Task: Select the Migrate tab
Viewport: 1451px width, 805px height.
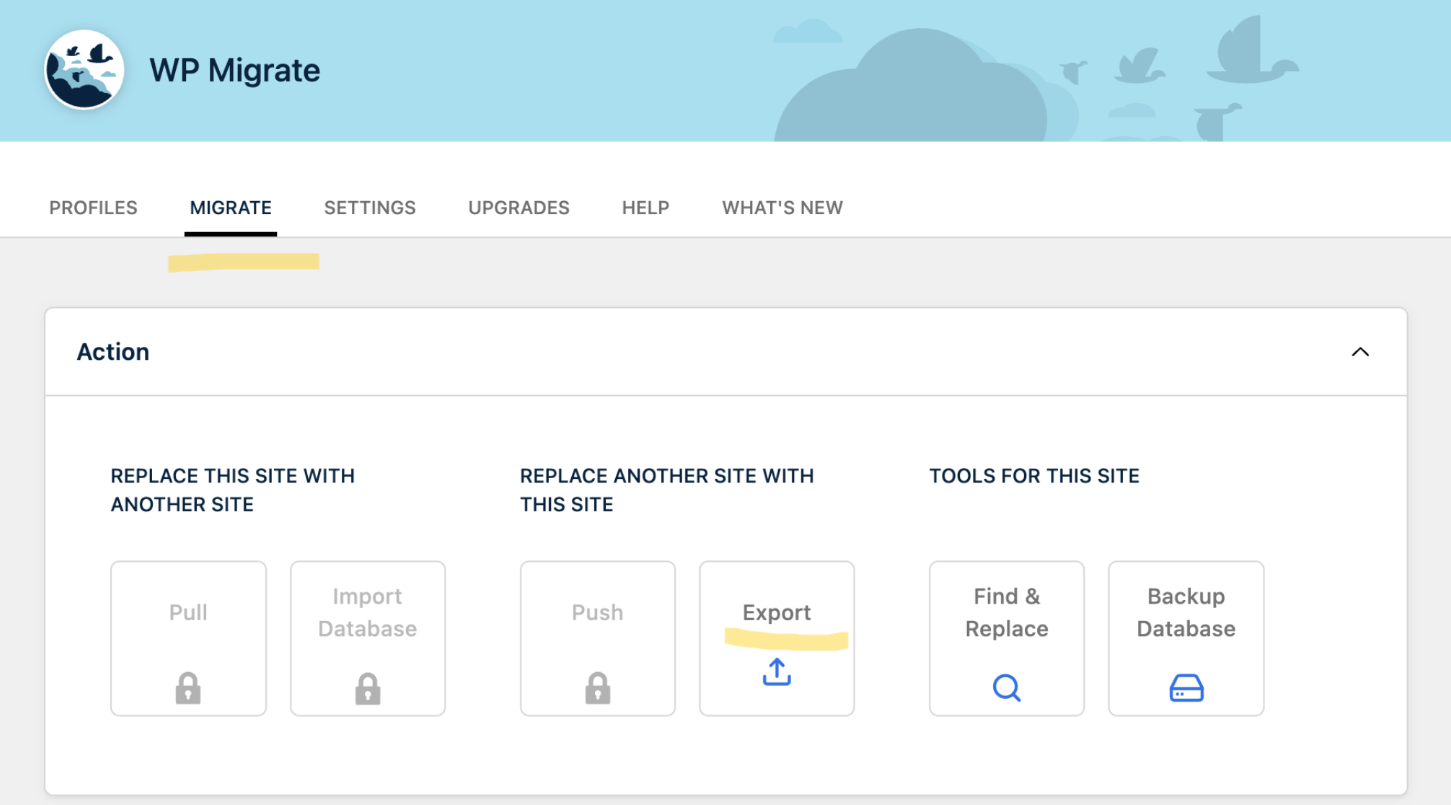Action: pos(231,208)
